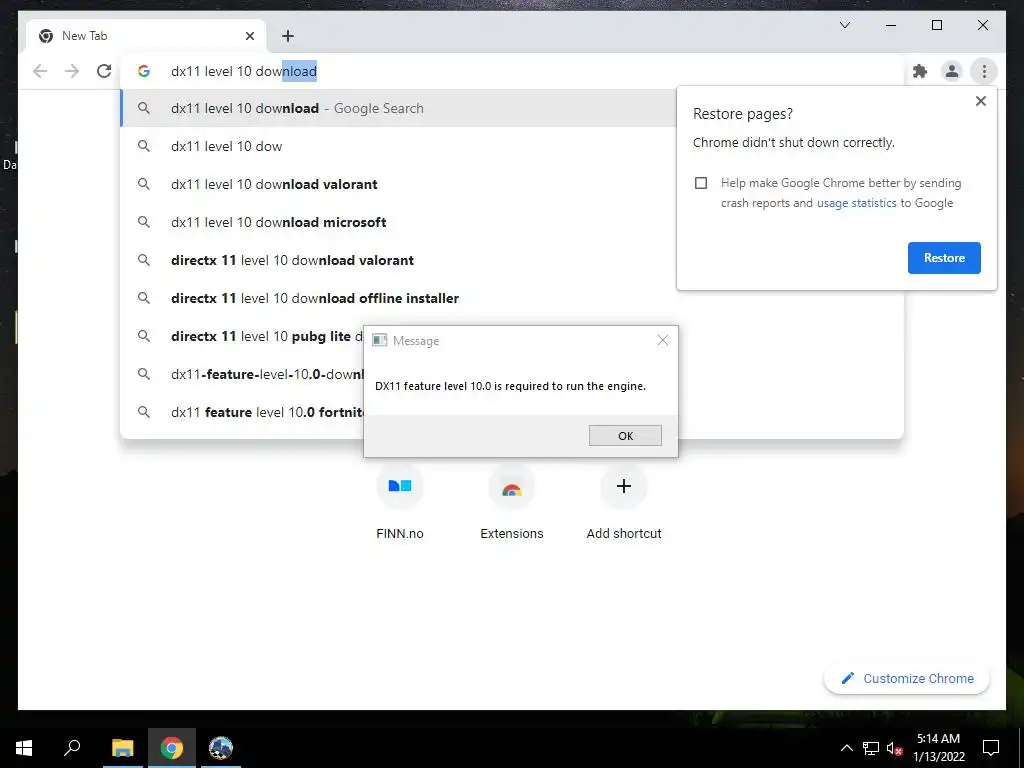Open the Chrome profile avatar

tap(952, 71)
